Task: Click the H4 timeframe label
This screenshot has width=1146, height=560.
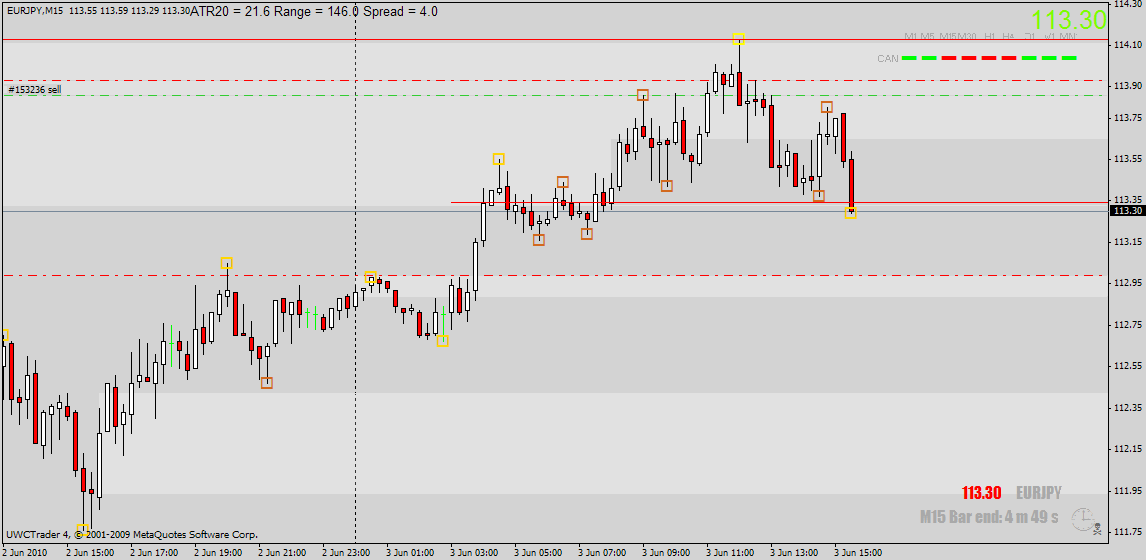Action: (1009, 36)
